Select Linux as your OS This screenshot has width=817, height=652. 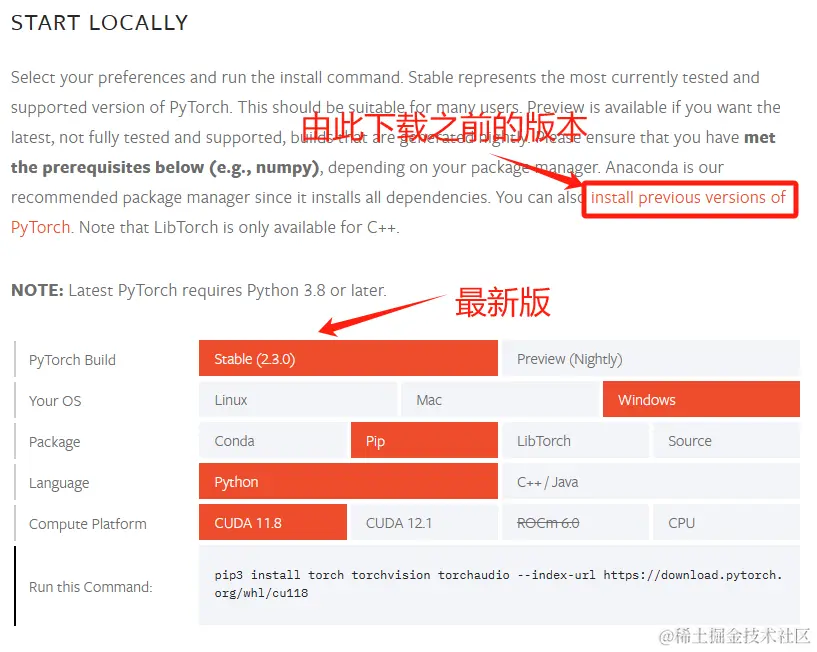298,400
